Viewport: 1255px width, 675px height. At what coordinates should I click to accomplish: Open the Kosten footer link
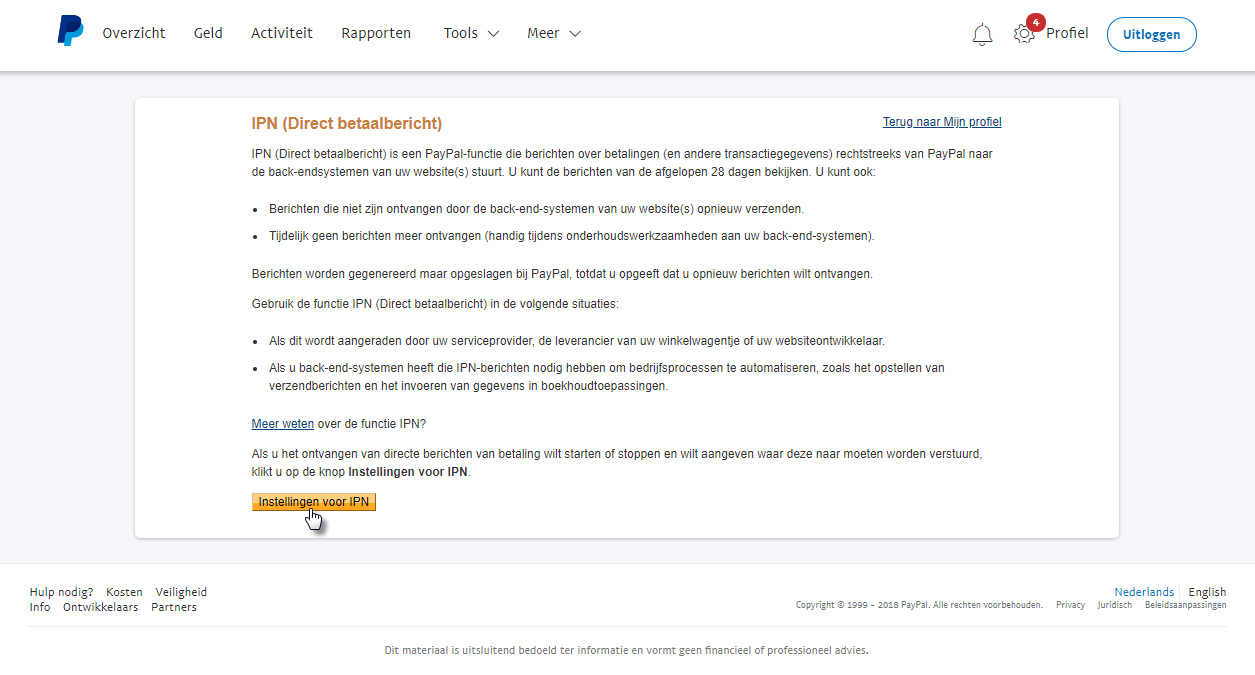pos(124,592)
